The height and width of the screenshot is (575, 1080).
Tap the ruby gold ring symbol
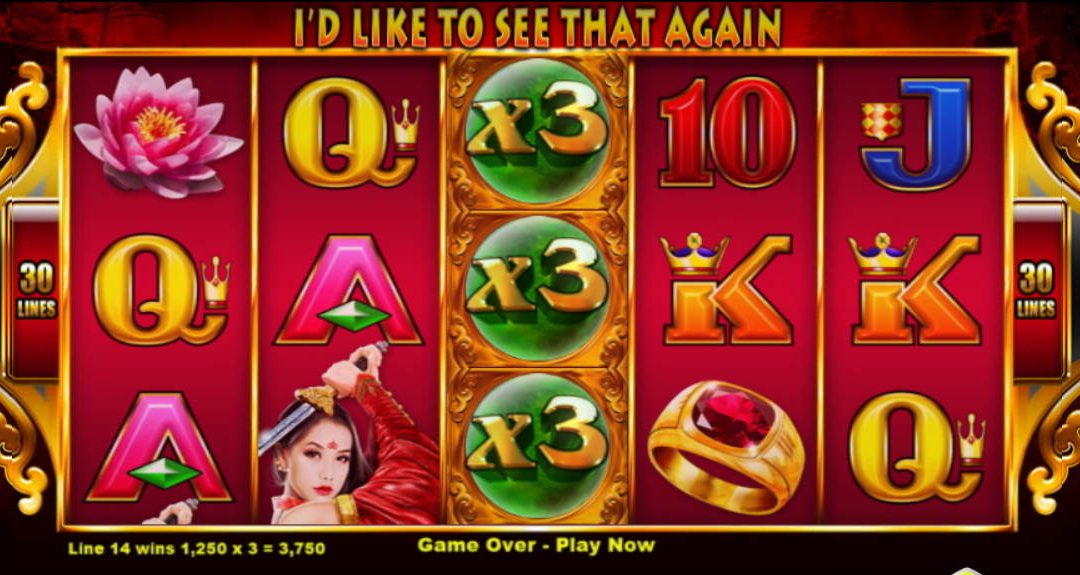point(726,448)
